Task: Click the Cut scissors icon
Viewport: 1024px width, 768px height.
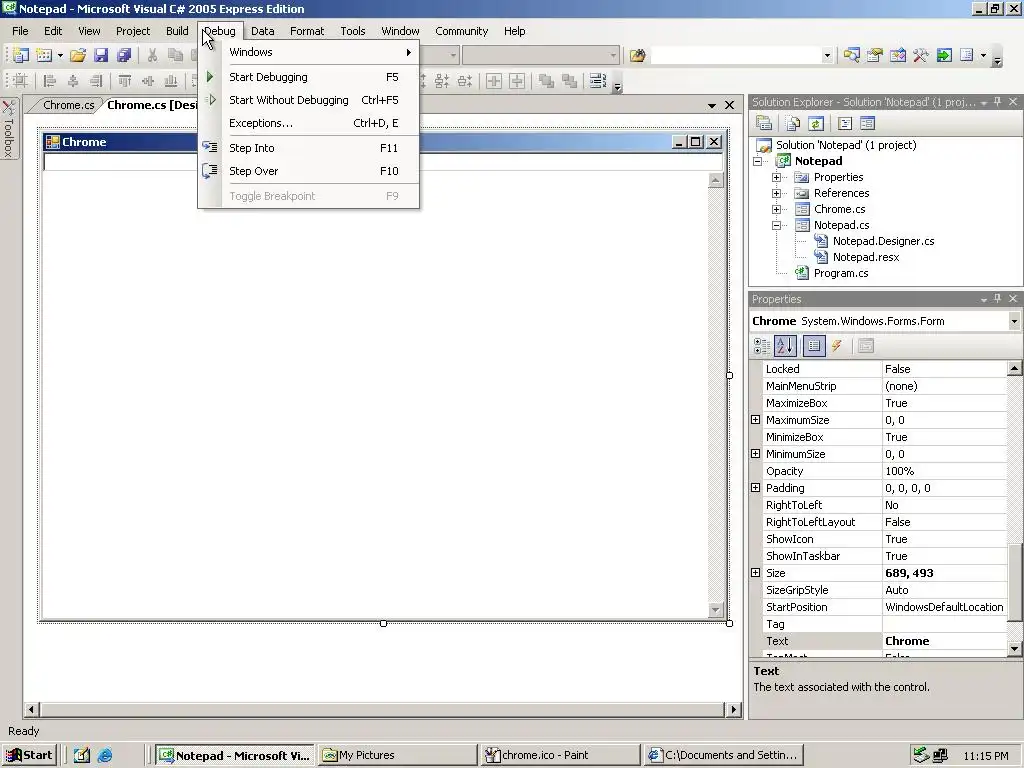Action: coord(152,56)
